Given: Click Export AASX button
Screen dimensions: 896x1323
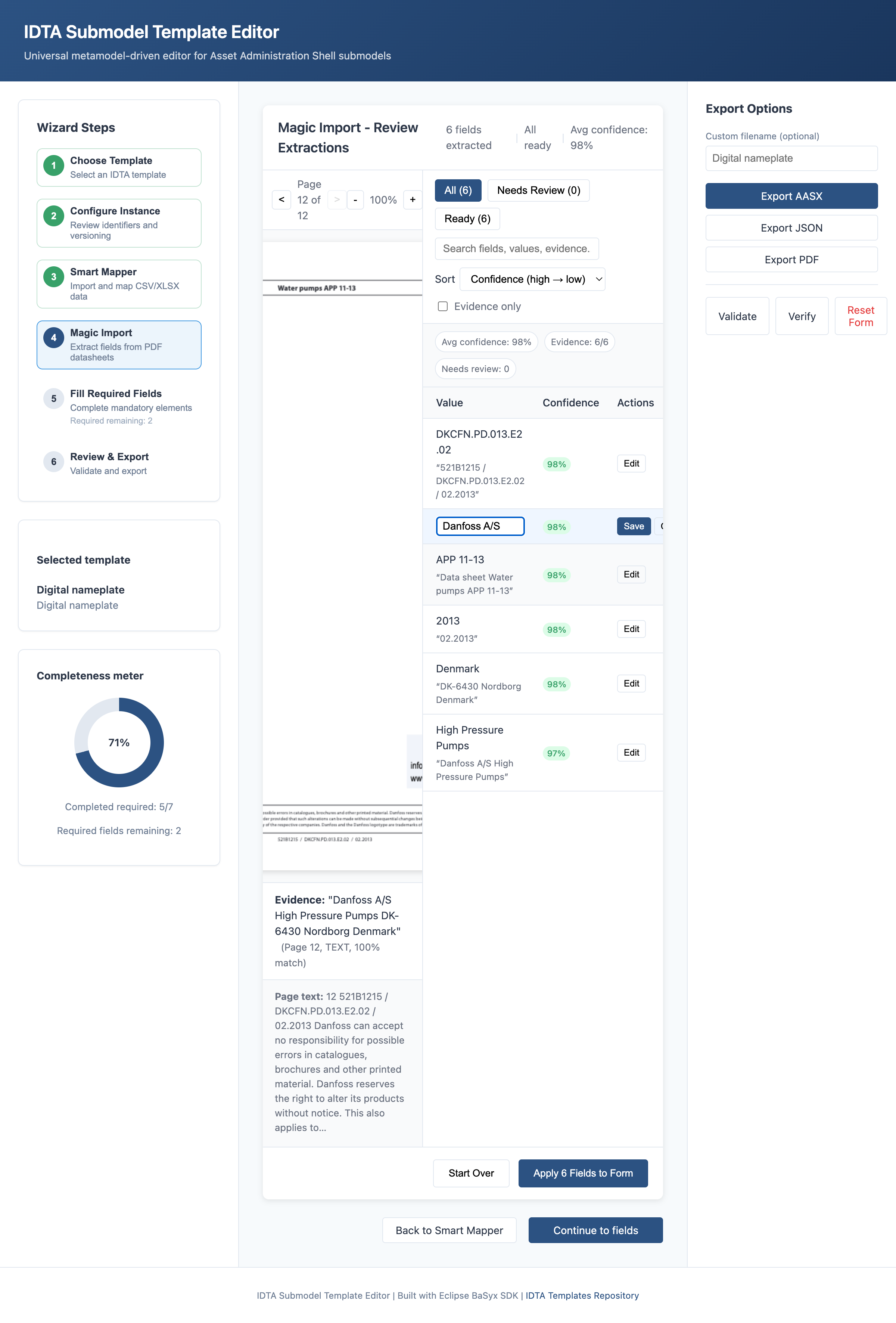Looking at the screenshot, I should pos(791,196).
